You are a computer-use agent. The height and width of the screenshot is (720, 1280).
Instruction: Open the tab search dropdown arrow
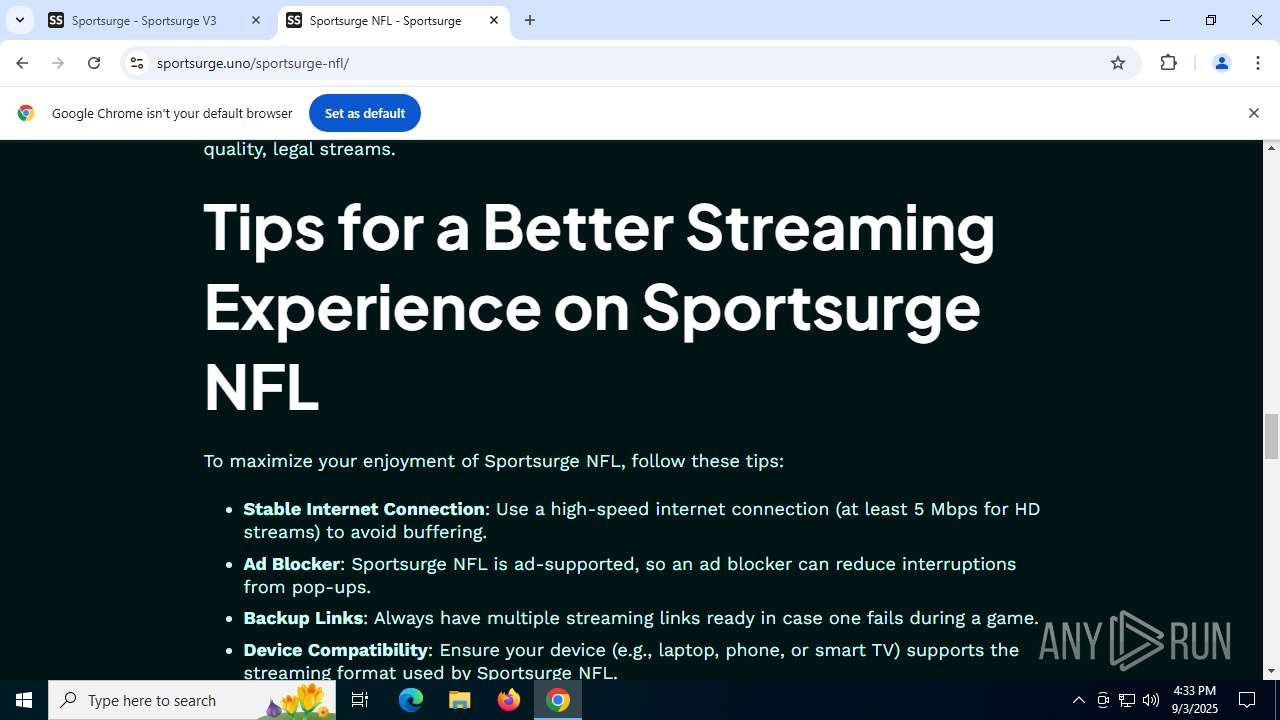[x=19, y=20]
